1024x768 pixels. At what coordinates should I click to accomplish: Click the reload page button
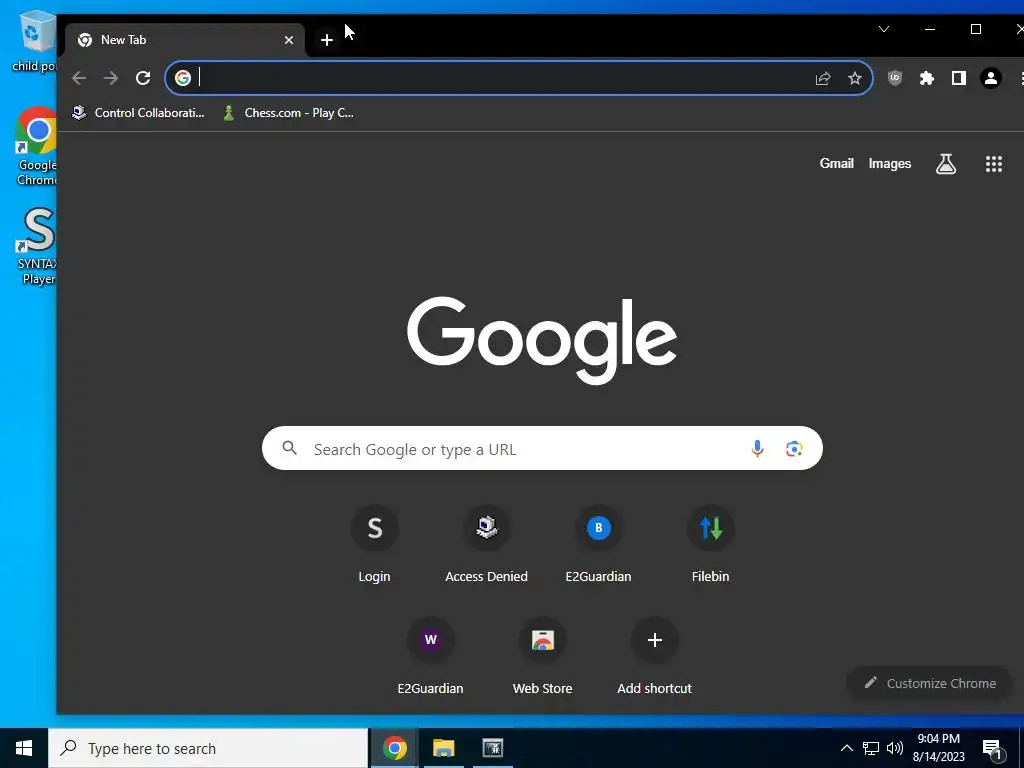[x=143, y=78]
